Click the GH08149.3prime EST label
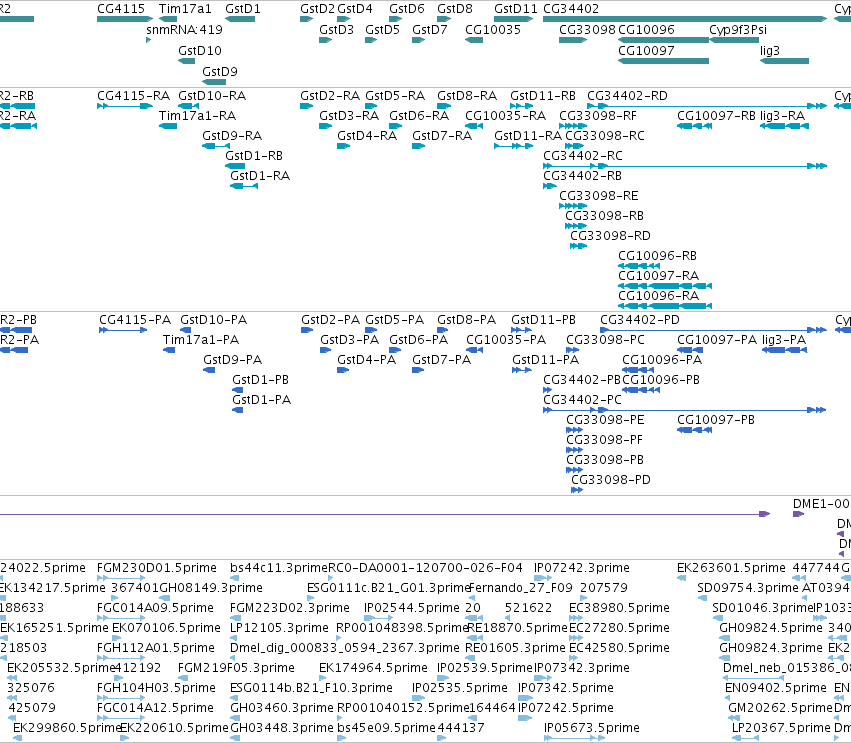Screen dimensions: 851x743 point(211,588)
